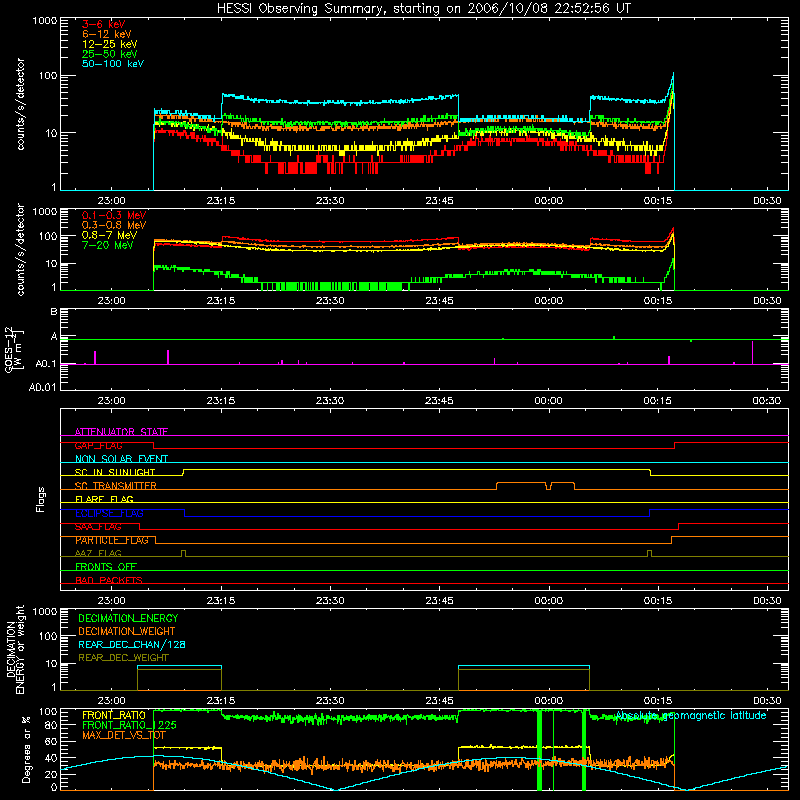Click the orange "PARTICLE_FLAG" label
800x800 pixels.
click(x=112, y=540)
